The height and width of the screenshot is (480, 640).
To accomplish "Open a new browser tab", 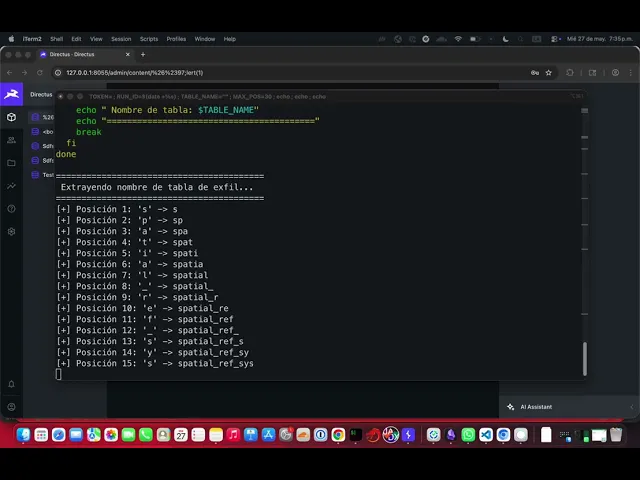I will click(143, 54).
